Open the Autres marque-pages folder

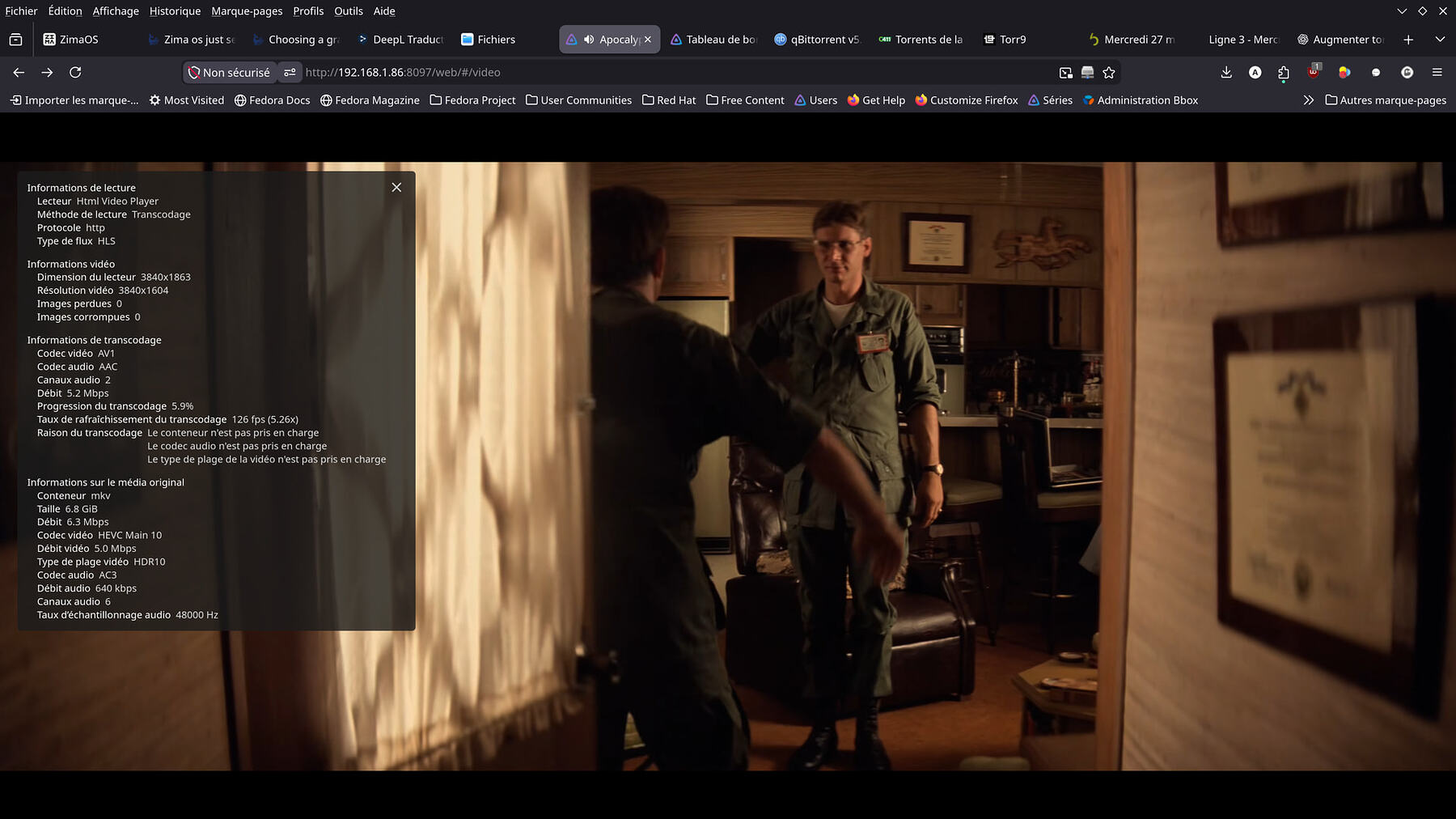point(1386,100)
